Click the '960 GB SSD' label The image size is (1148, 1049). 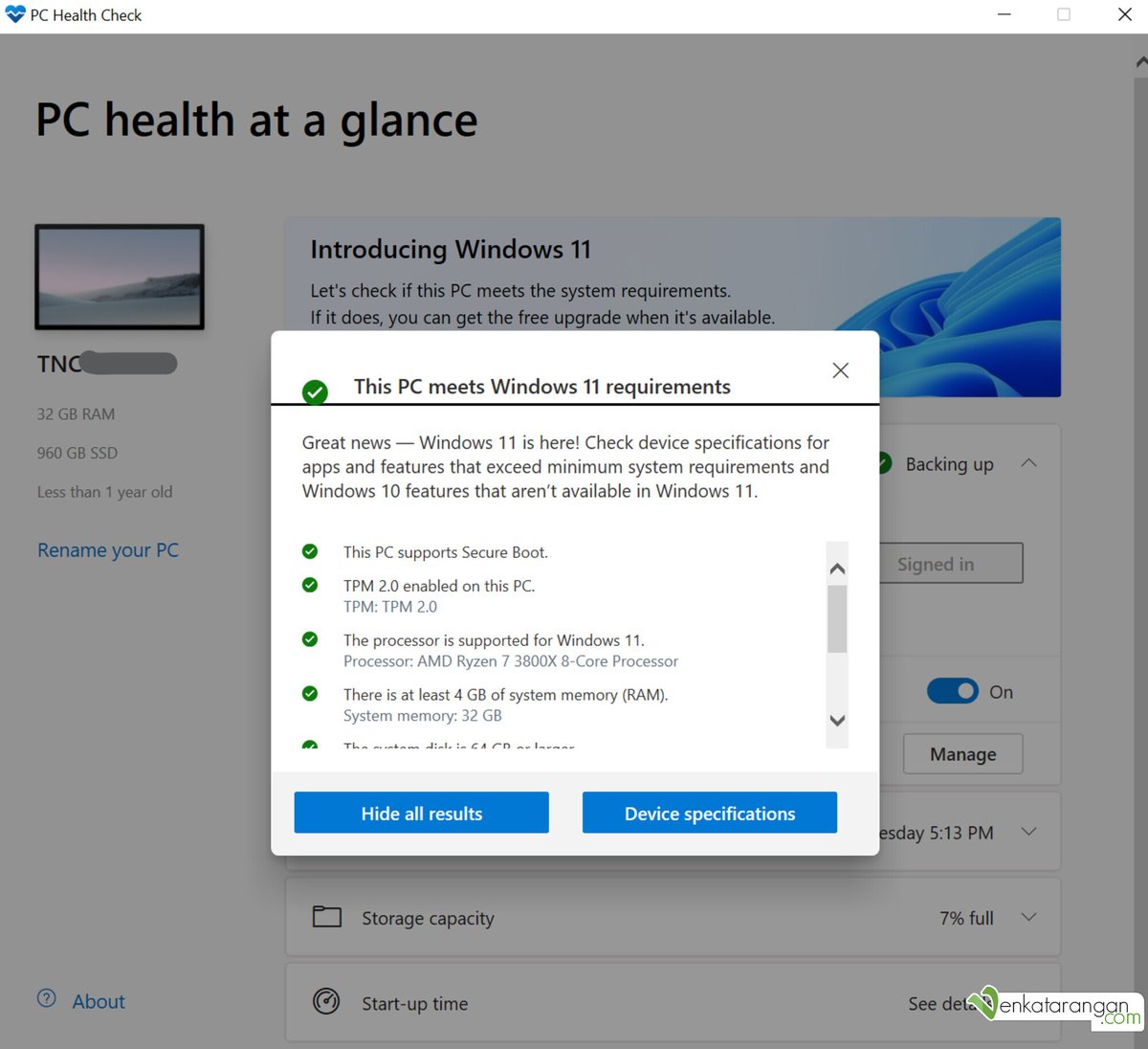point(77,453)
